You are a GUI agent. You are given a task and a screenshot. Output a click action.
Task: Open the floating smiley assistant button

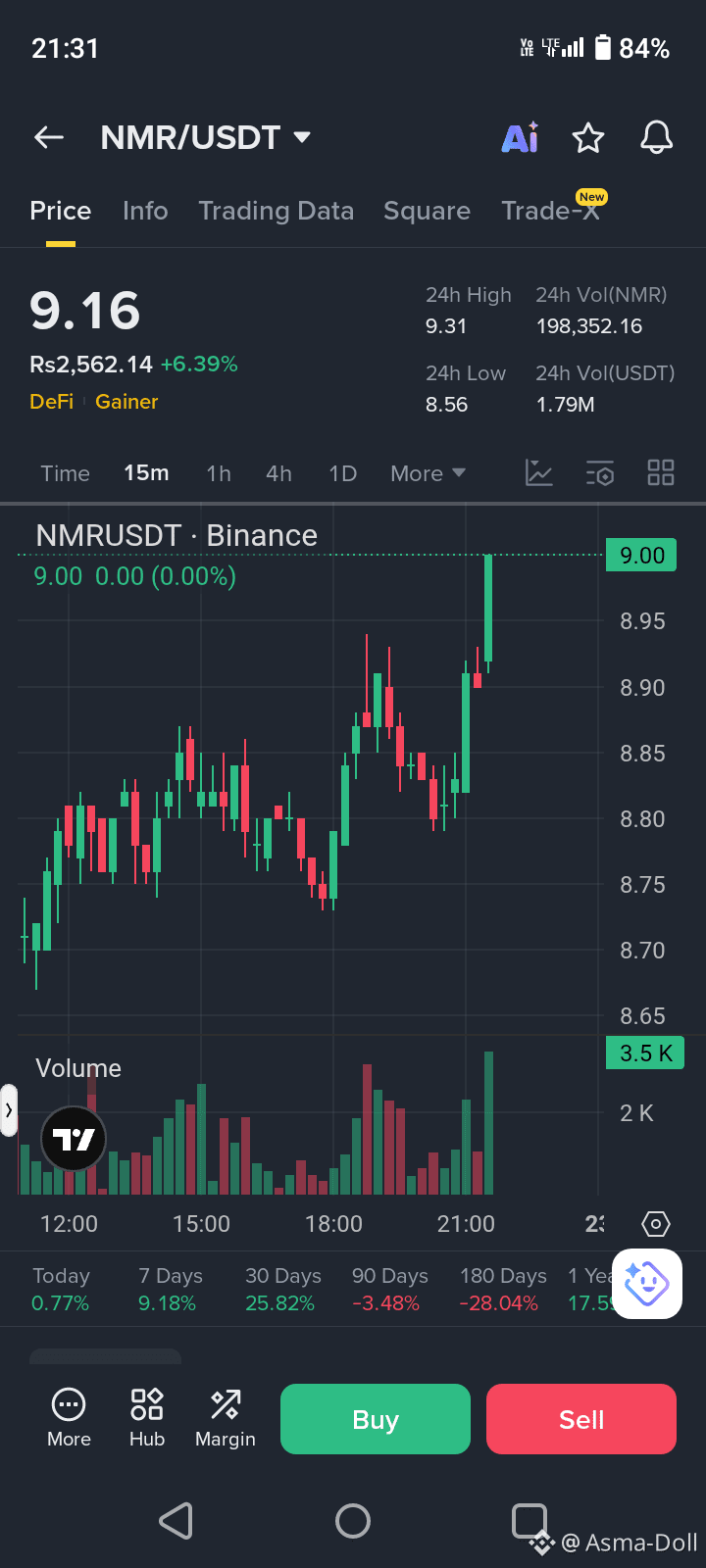tap(647, 1284)
